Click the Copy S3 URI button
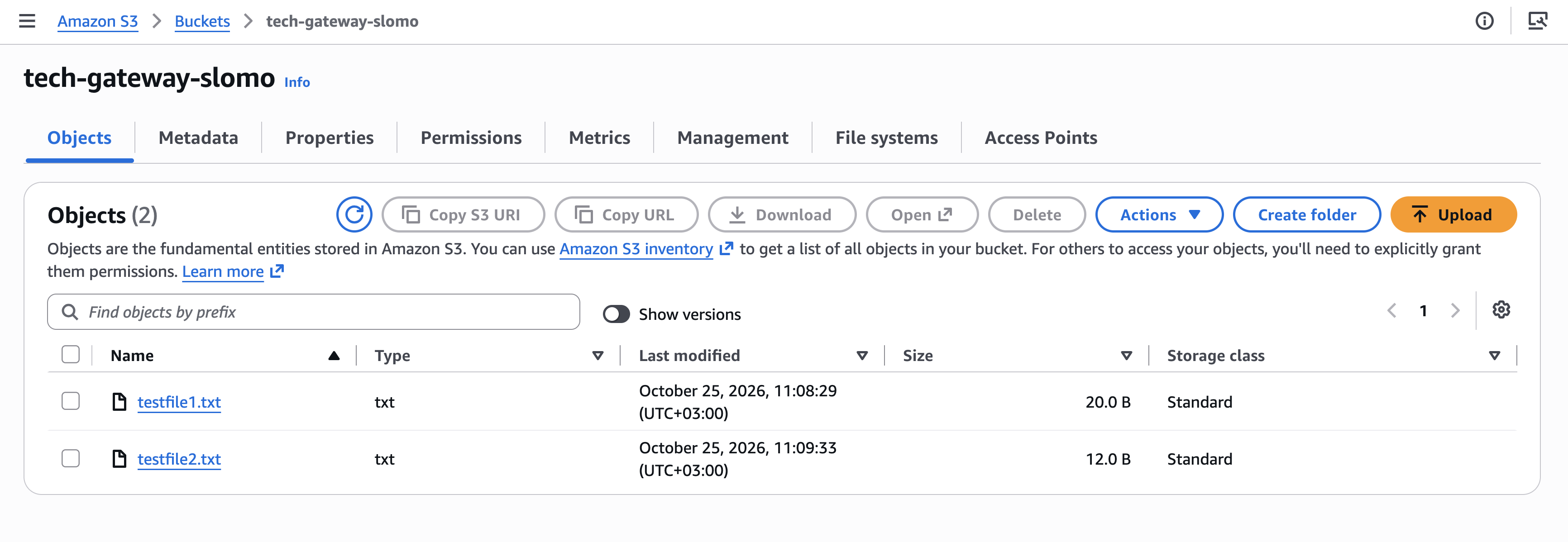This screenshot has height=542, width=1568. 463,215
